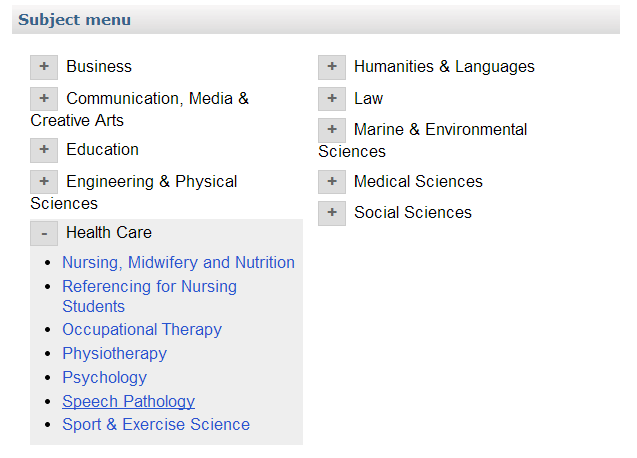Screen dimensions: 637x458
Task: Collapse the Health Care section
Action: pyautogui.click(x=44, y=233)
